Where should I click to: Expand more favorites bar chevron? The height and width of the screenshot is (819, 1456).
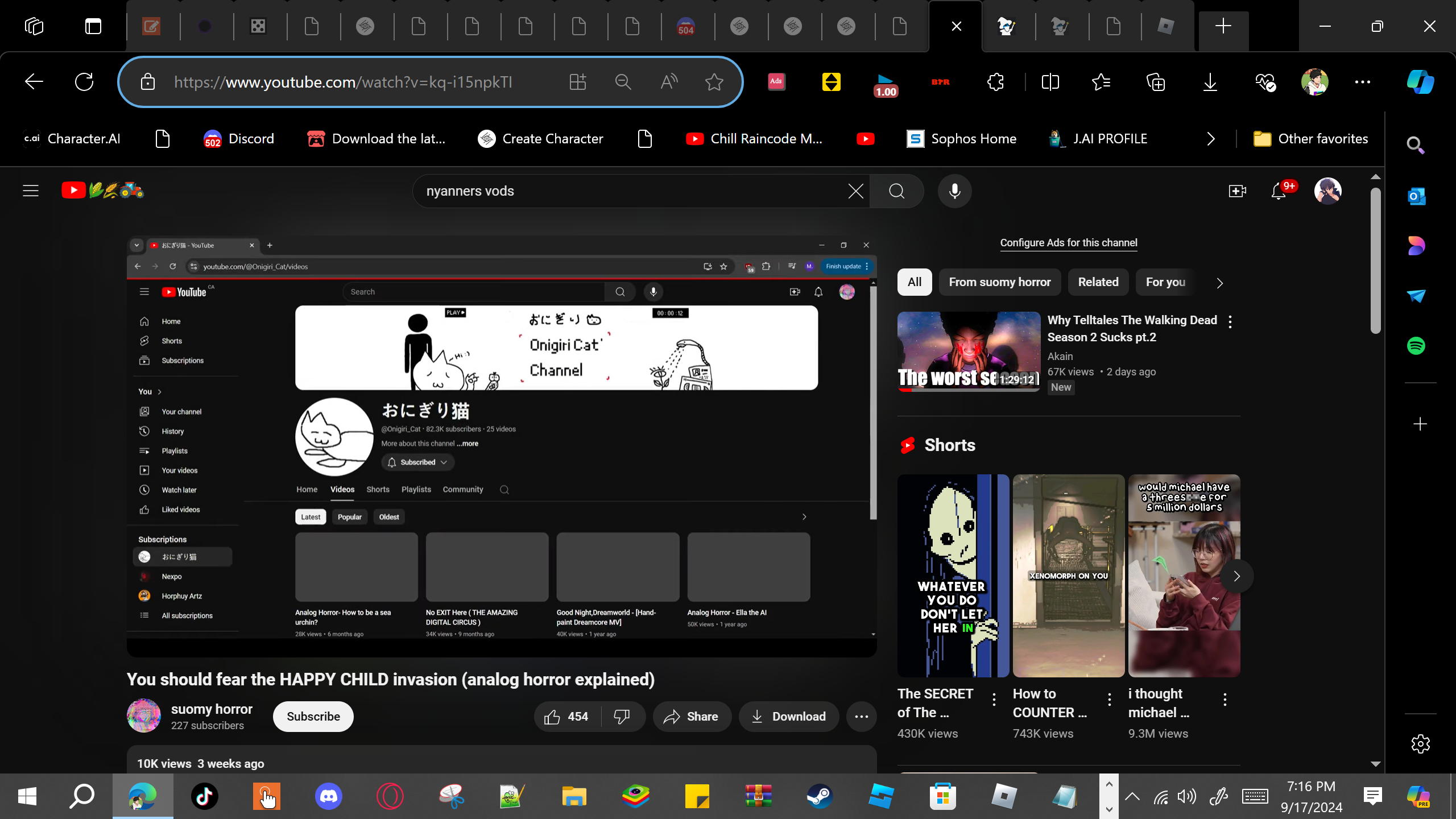click(1211, 139)
